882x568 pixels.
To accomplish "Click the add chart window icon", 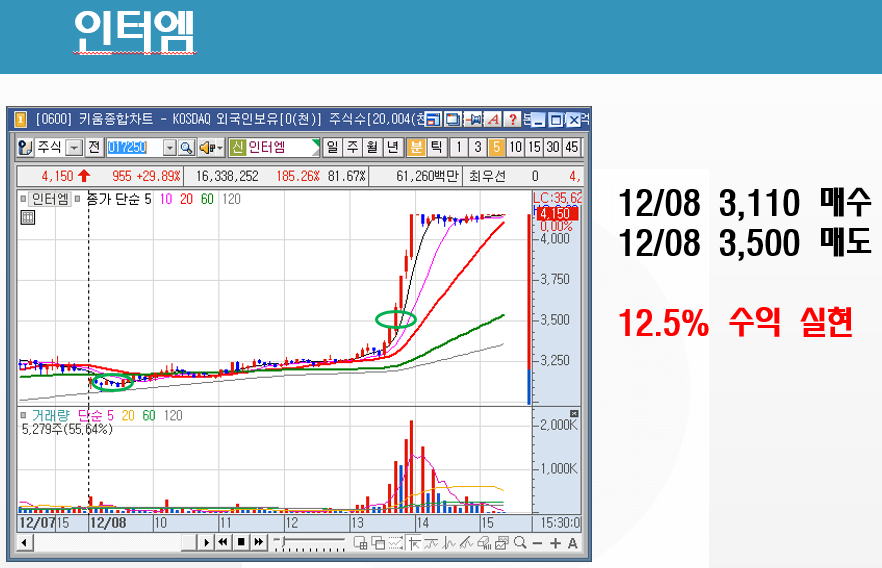I will click(360, 543).
